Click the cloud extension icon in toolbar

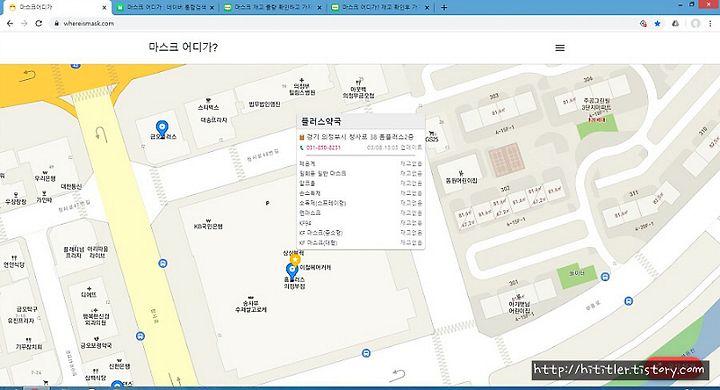675,23
